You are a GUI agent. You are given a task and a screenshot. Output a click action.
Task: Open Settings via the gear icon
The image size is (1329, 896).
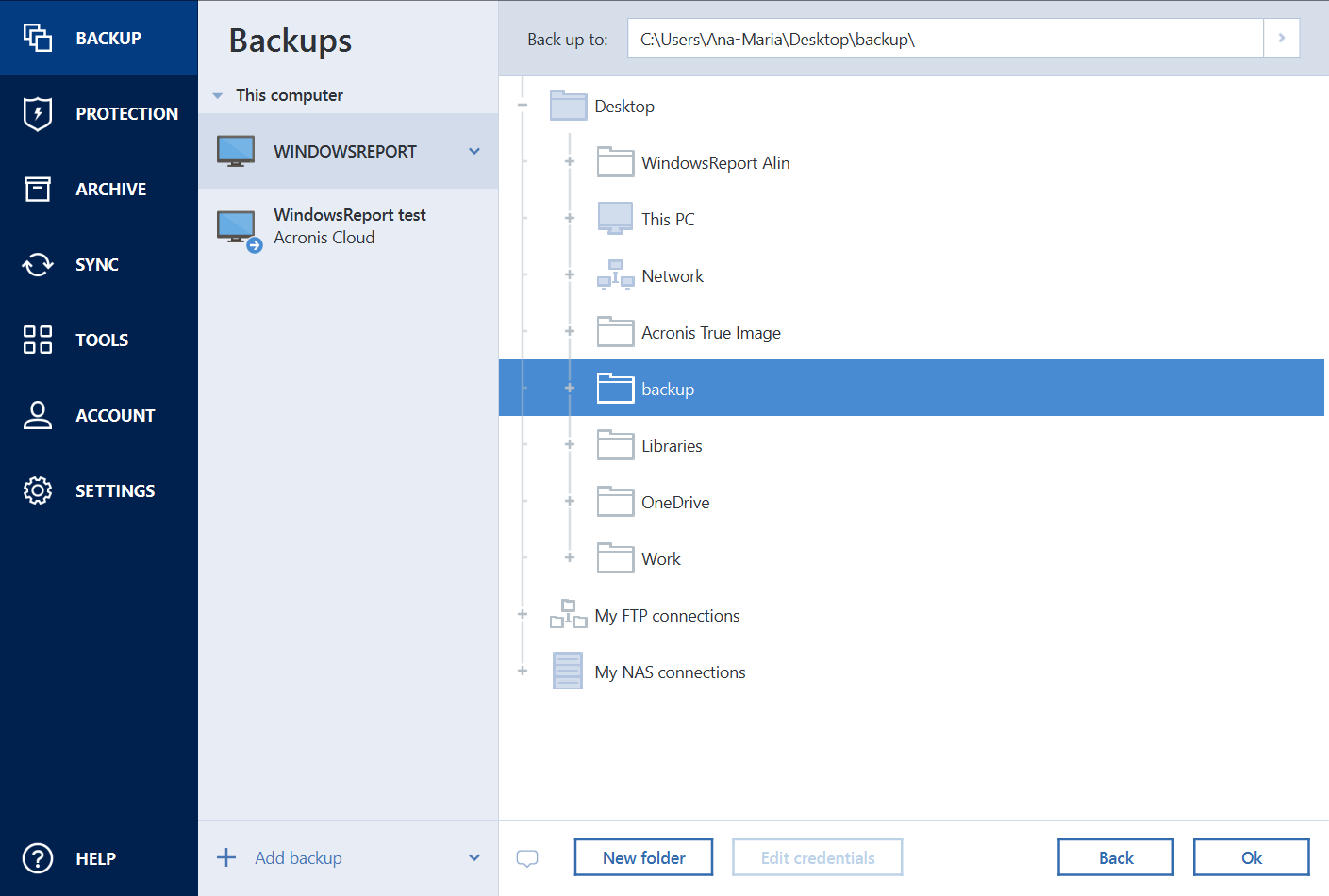click(x=38, y=490)
